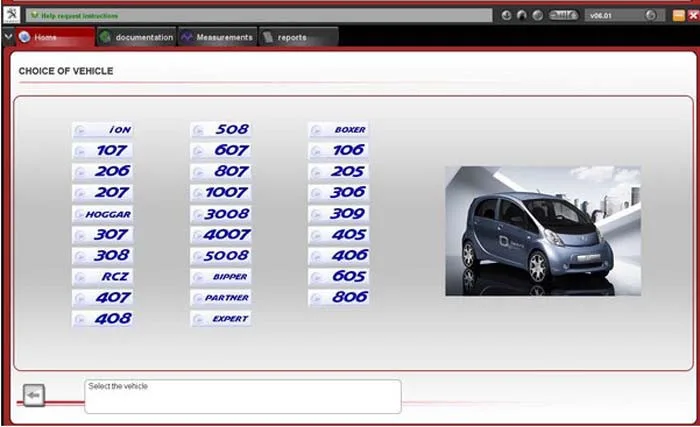The image size is (700, 427).
Task: Select the 307 vehicle
Action: 103,234
